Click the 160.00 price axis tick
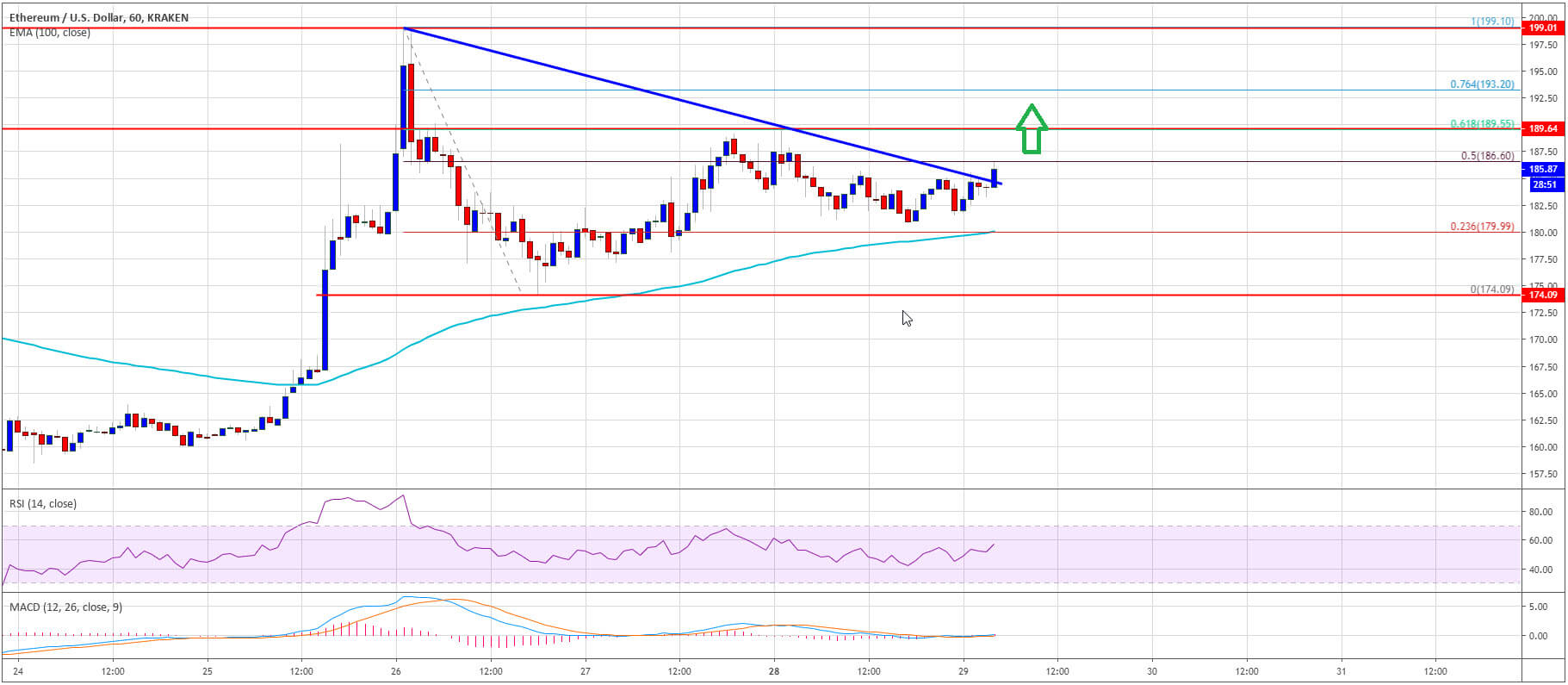The image size is (1568, 685). click(x=1543, y=447)
